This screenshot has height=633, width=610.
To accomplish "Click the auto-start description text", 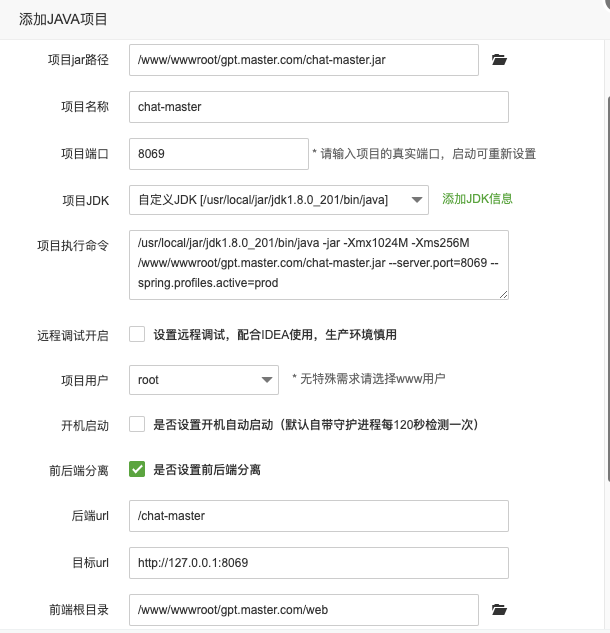I will 316,425.
